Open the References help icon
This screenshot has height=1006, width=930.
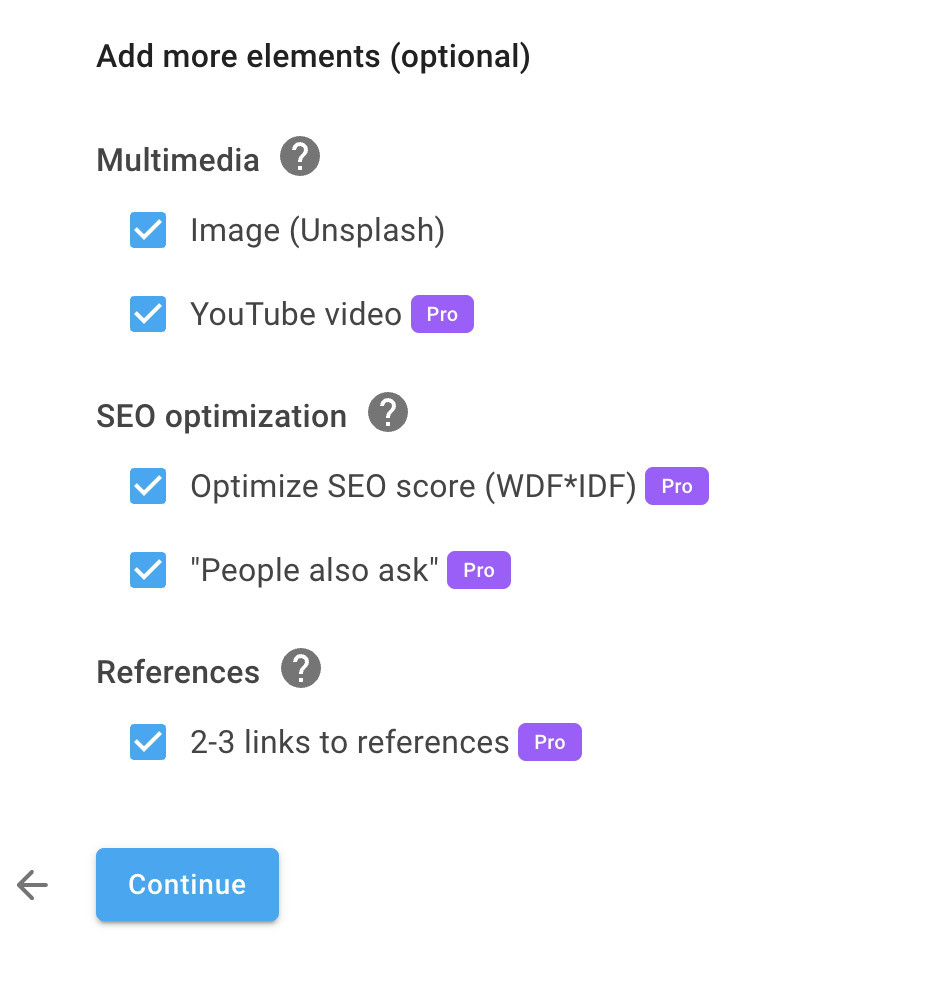[x=299, y=668]
